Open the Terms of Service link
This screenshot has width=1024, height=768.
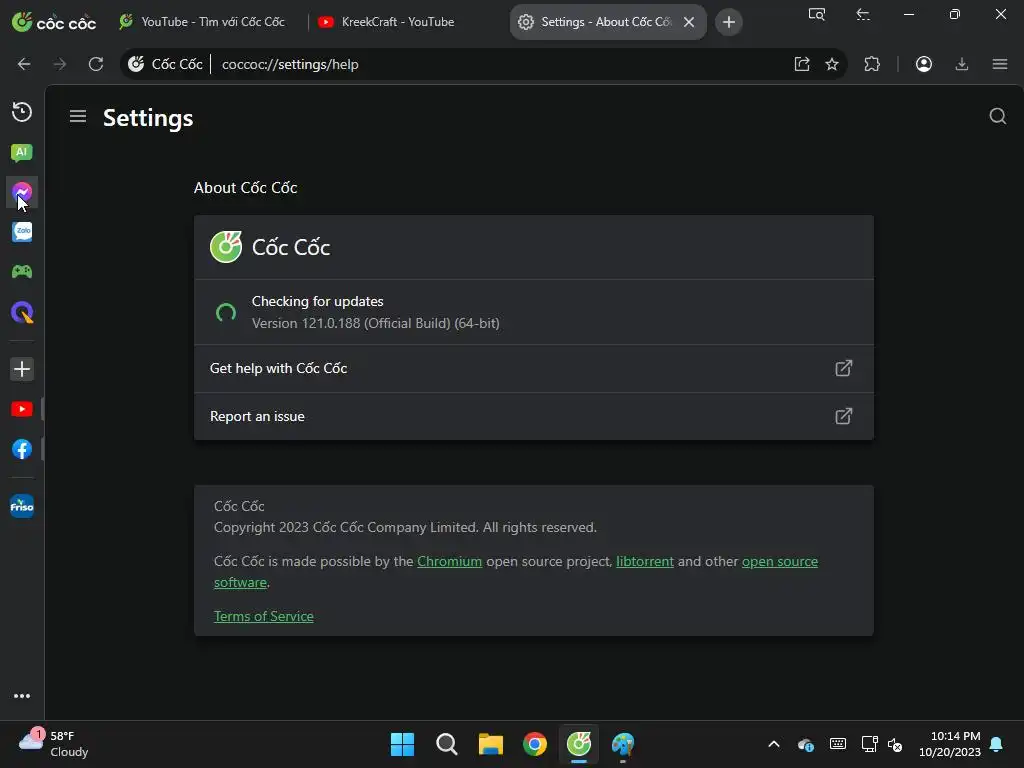(x=264, y=616)
